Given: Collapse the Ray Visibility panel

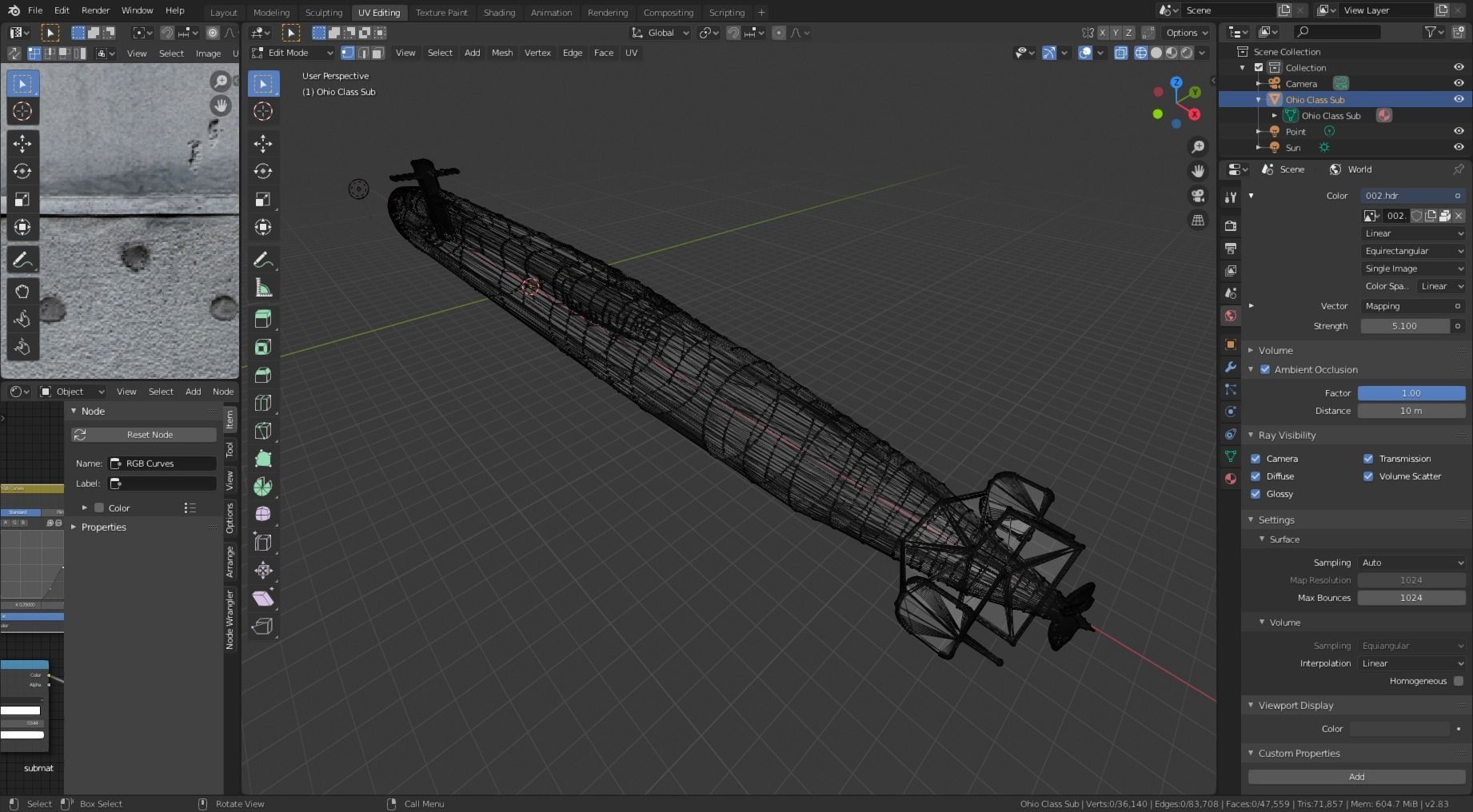Looking at the screenshot, I should (x=1286, y=435).
